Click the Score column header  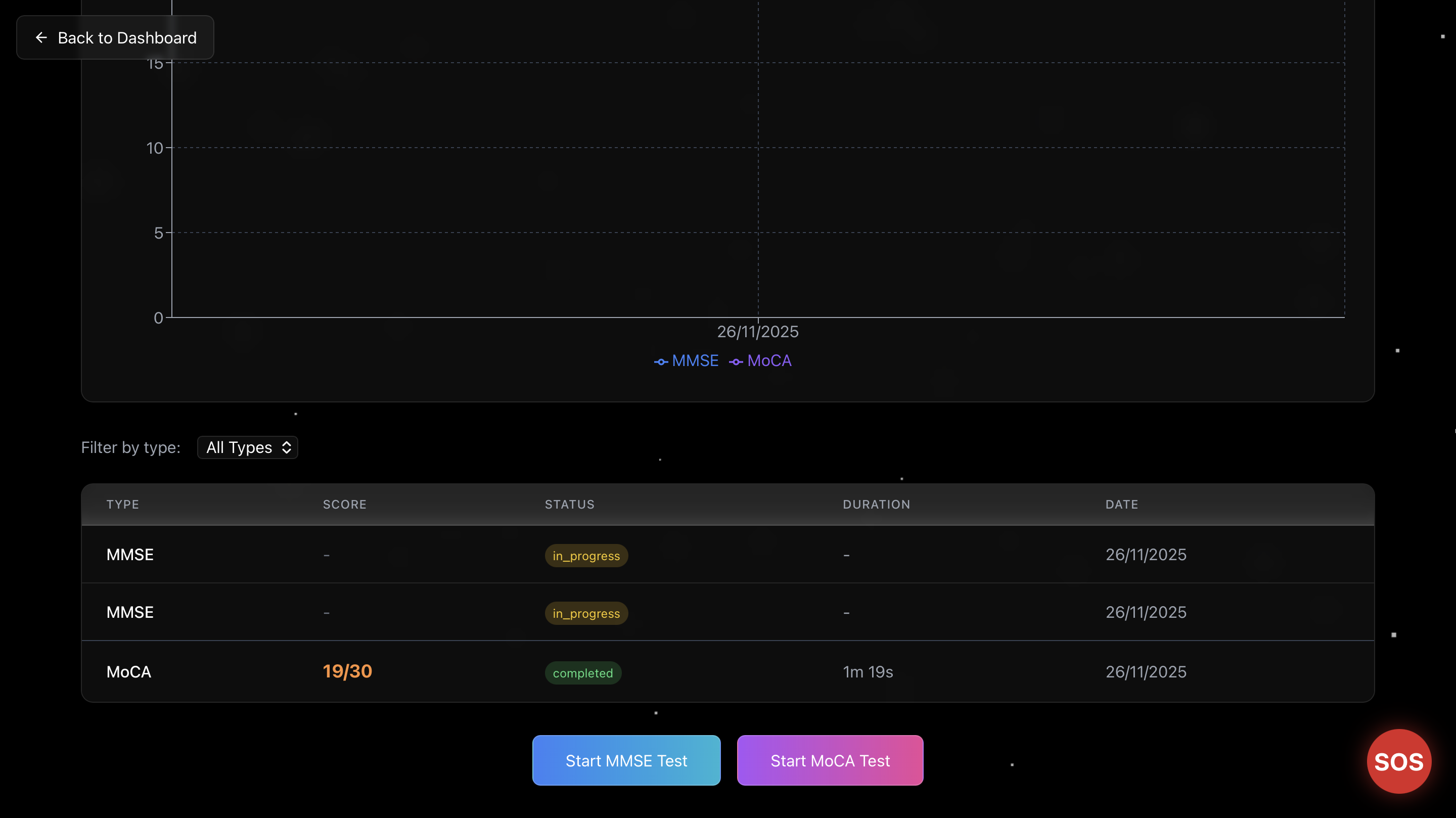(x=344, y=504)
